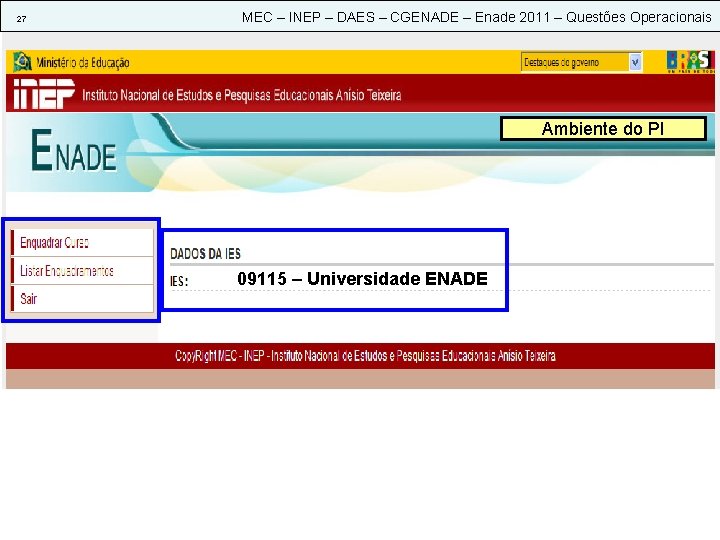Click the Brasil government logo icon

tap(690, 62)
